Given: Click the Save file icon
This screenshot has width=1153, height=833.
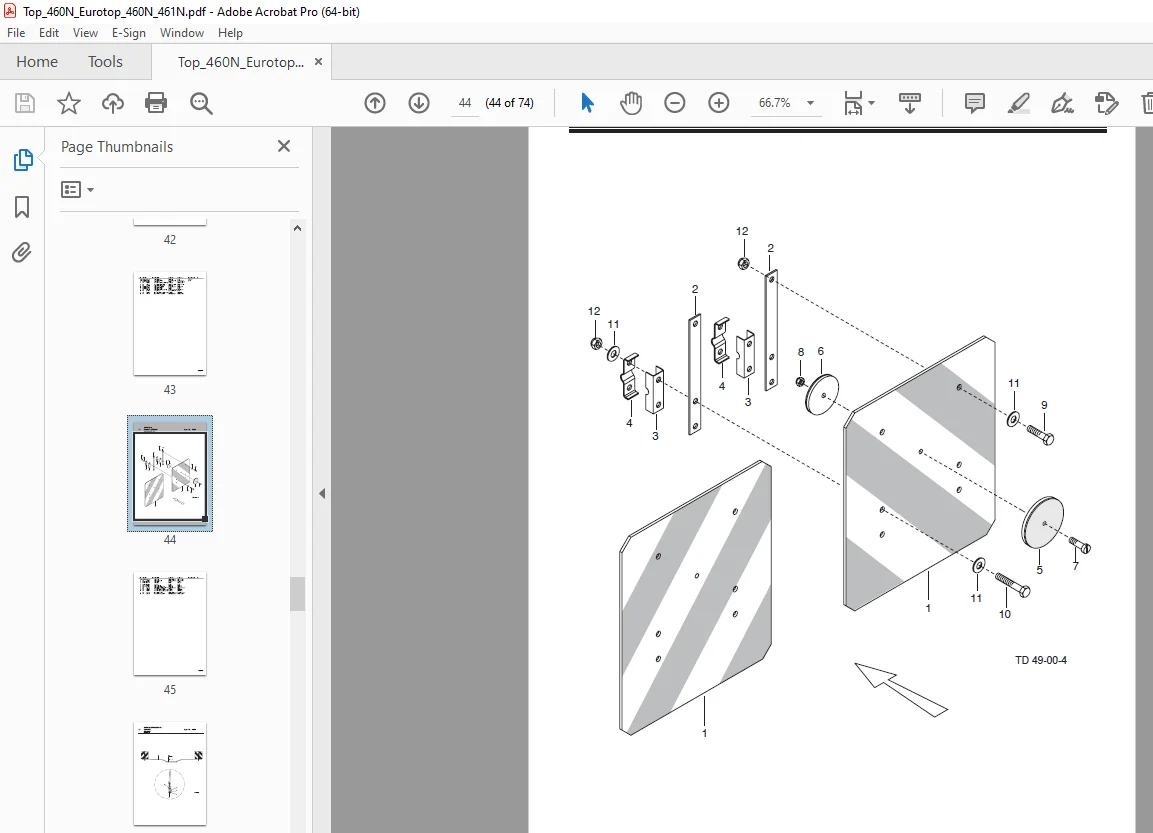Looking at the screenshot, I should 25,103.
